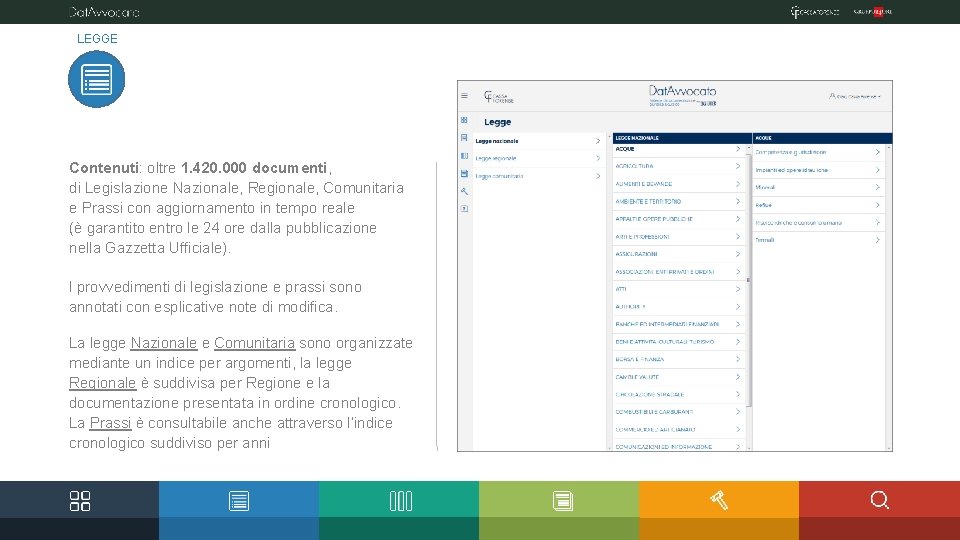Select Legge comunitaria in the left list
Screen dimensions: 960x540
[538, 176]
